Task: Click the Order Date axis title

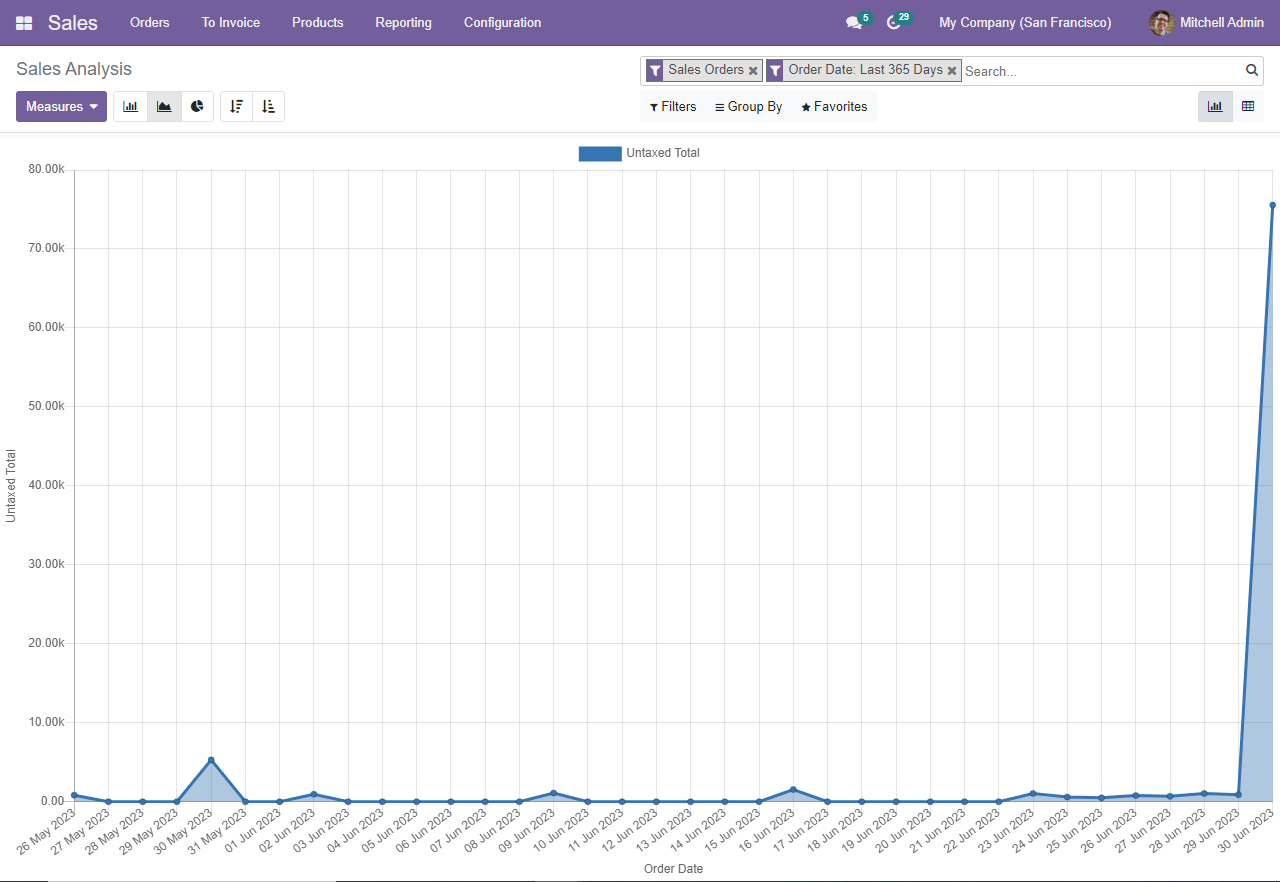Action: (x=673, y=869)
